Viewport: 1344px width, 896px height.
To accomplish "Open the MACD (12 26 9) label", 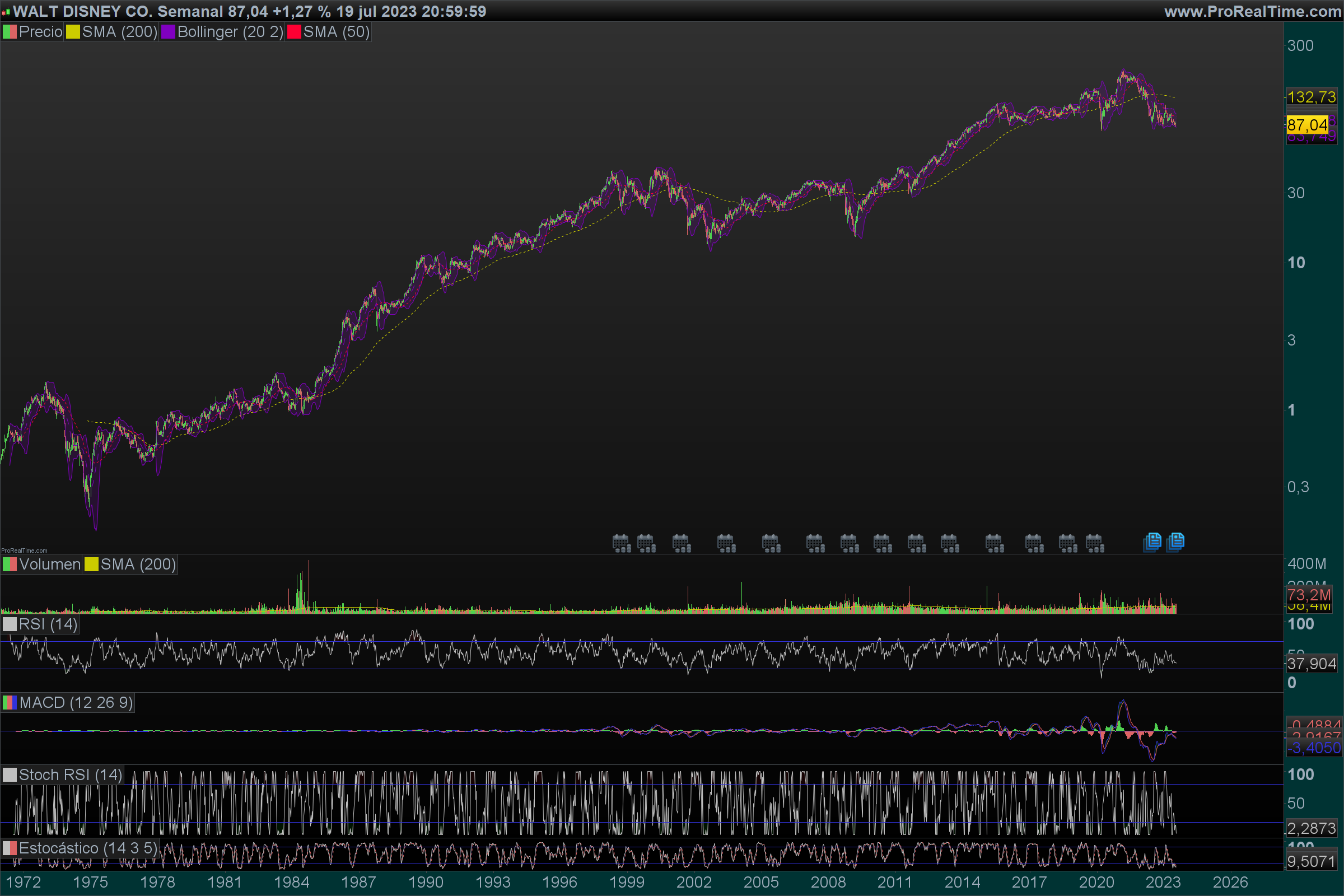I will pos(76,703).
